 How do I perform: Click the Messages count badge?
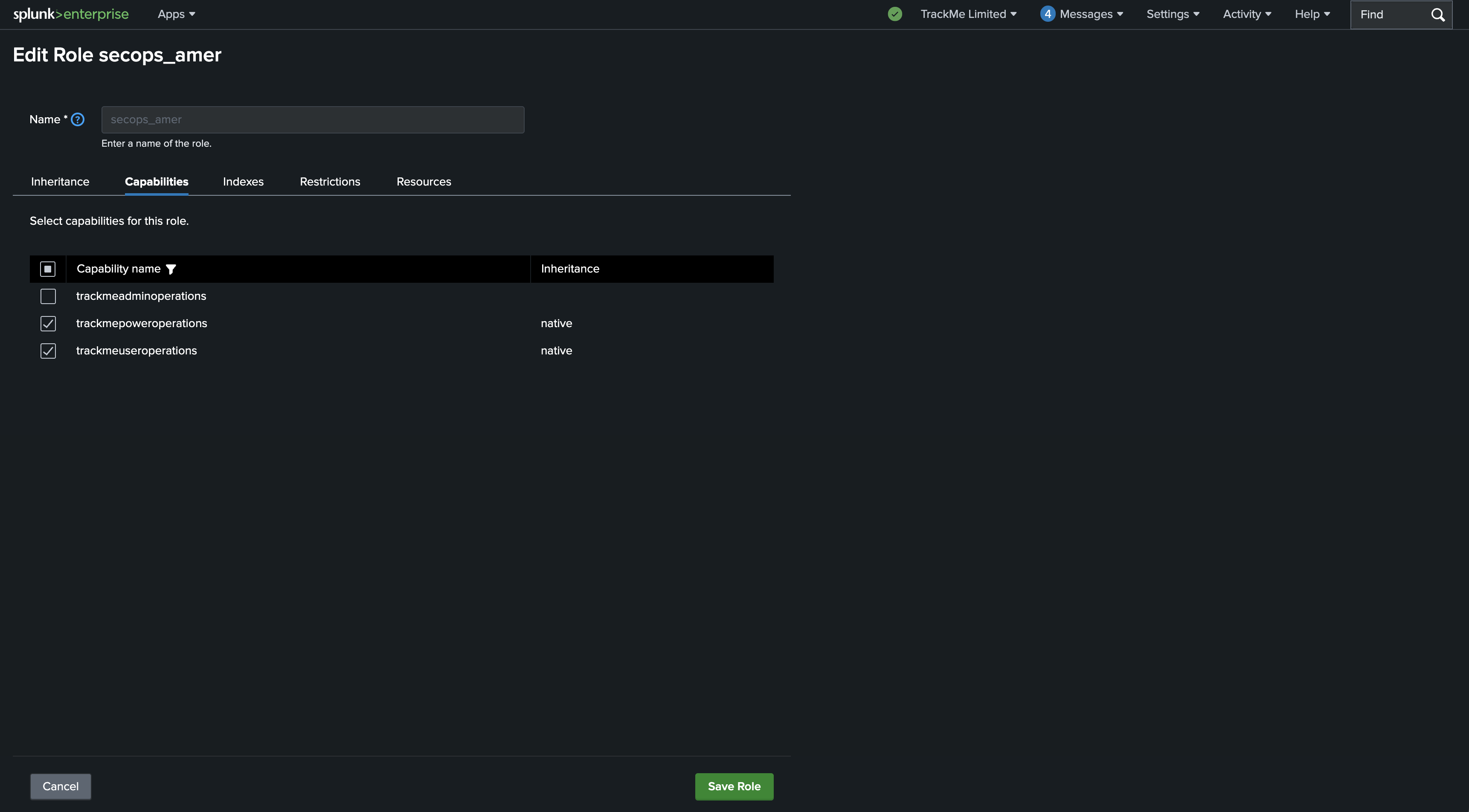click(x=1047, y=14)
